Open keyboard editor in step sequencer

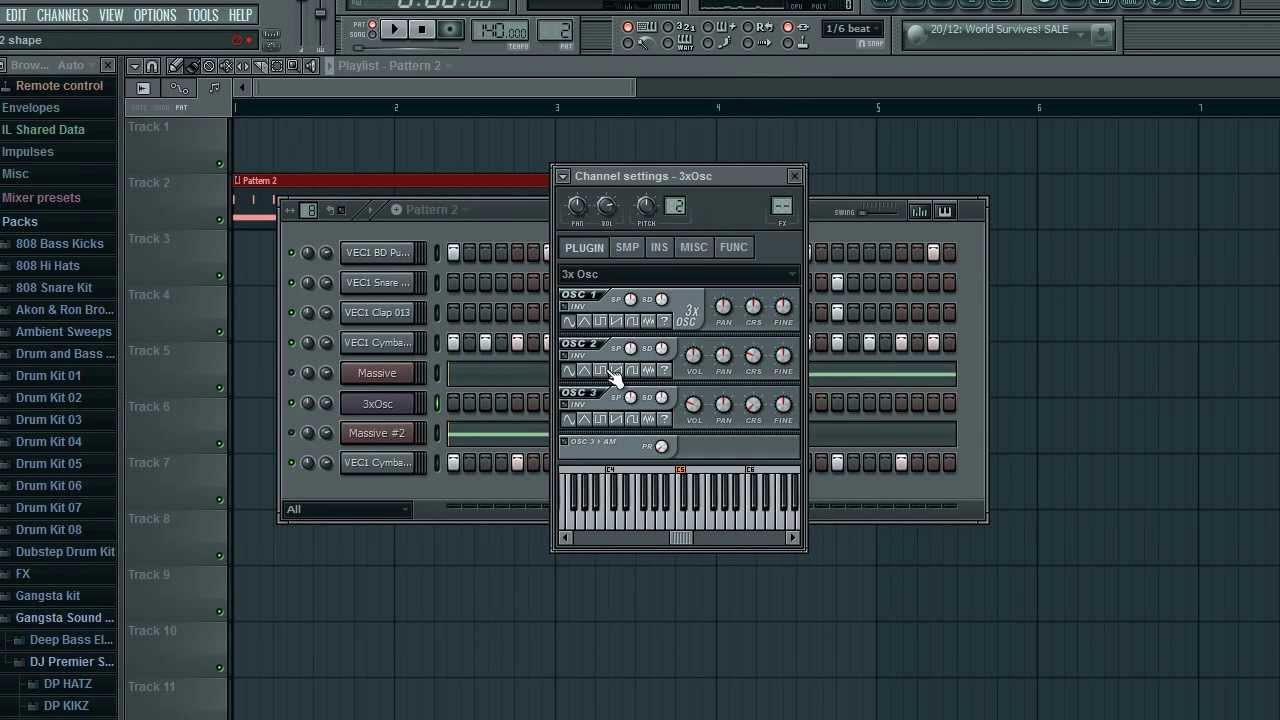pyautogui.click(x=945, y=211)
